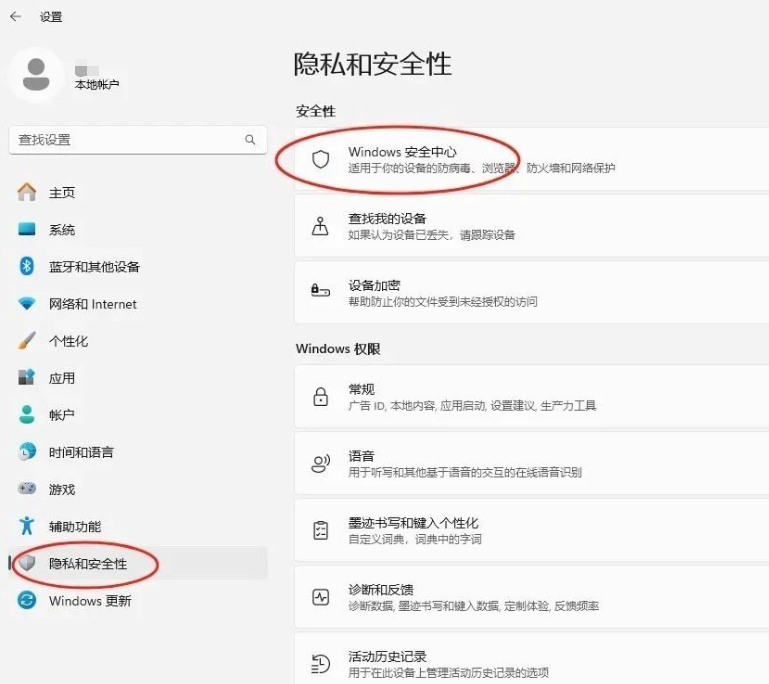Click the globe clock icon for 时间和语言

pos(26,452)
